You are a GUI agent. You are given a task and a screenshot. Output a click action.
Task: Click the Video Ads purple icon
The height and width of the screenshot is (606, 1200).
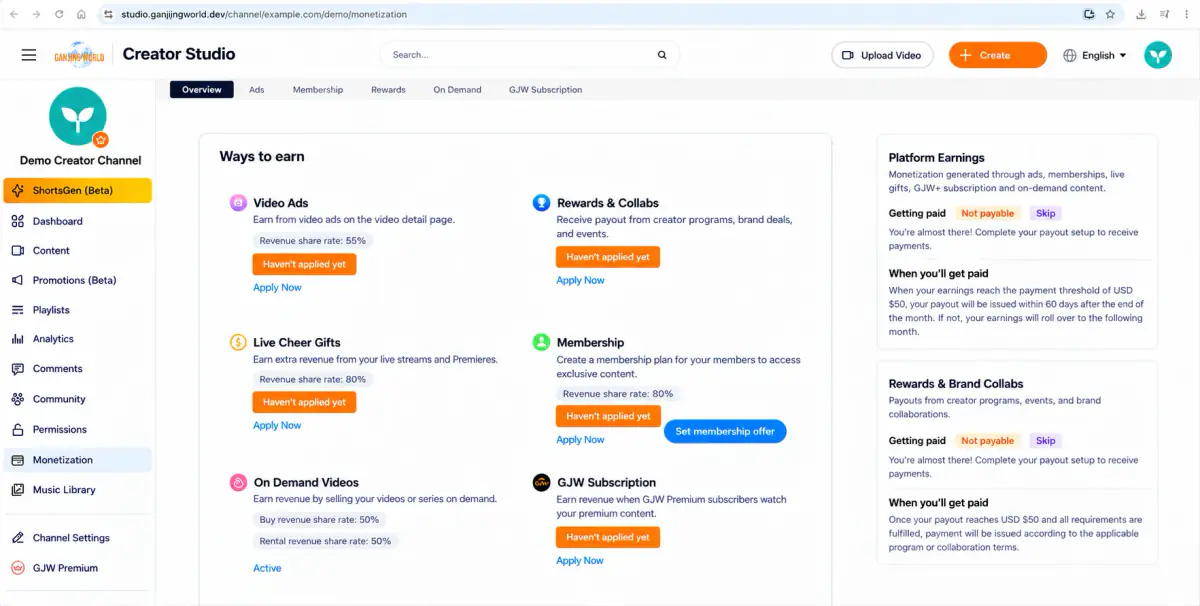tap(238, 202)
